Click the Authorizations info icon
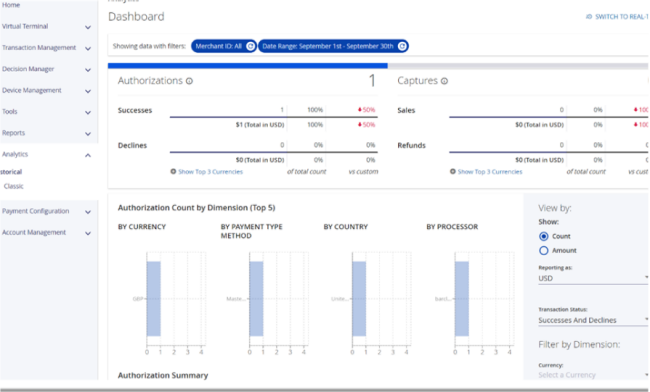This screenshot has height=392, width=650. click(x=189, y=81)
